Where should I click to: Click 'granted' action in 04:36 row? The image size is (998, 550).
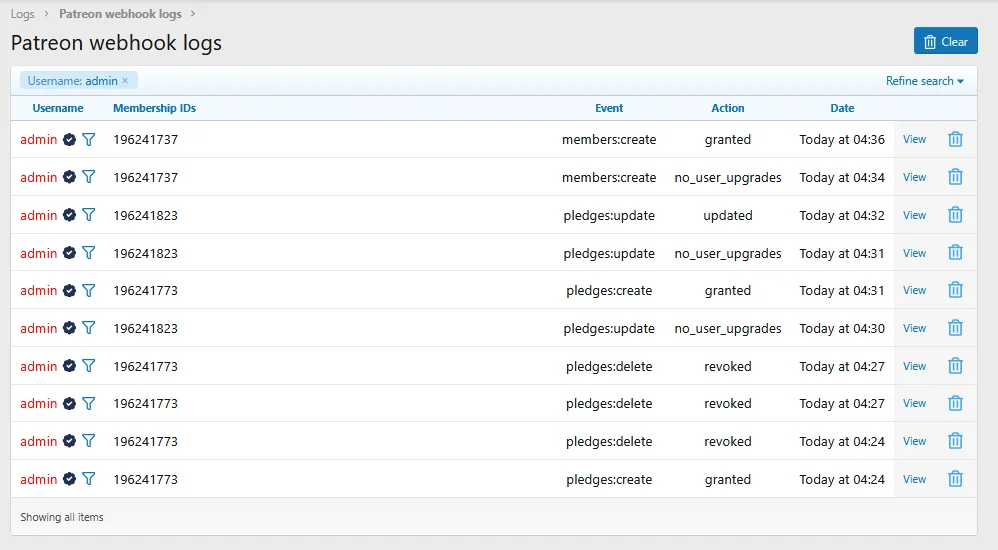[727, 139]
